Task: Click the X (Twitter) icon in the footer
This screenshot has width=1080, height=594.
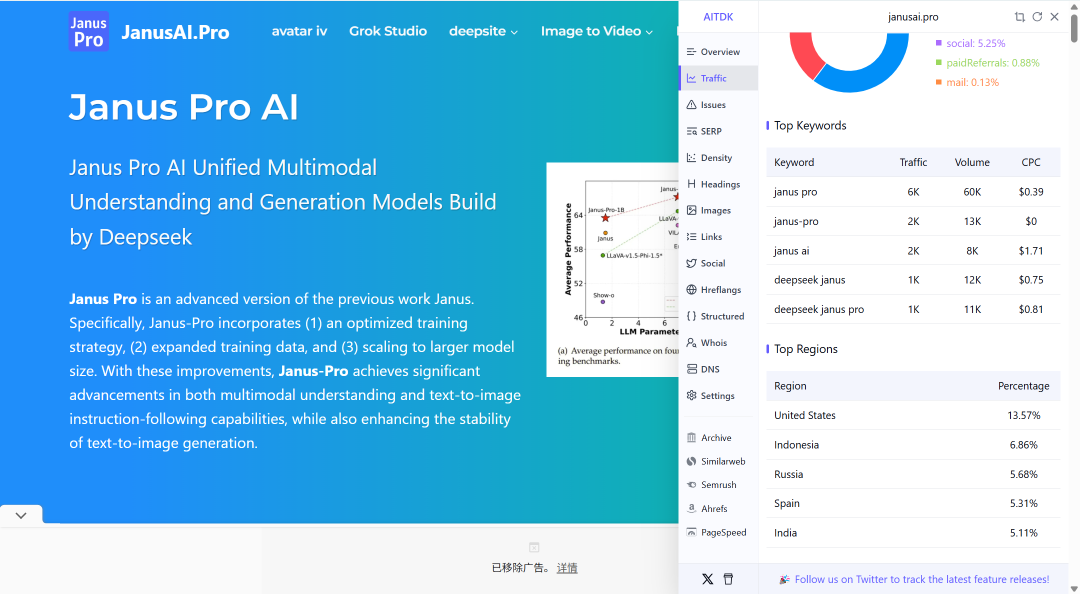Action: click(707, 579)
